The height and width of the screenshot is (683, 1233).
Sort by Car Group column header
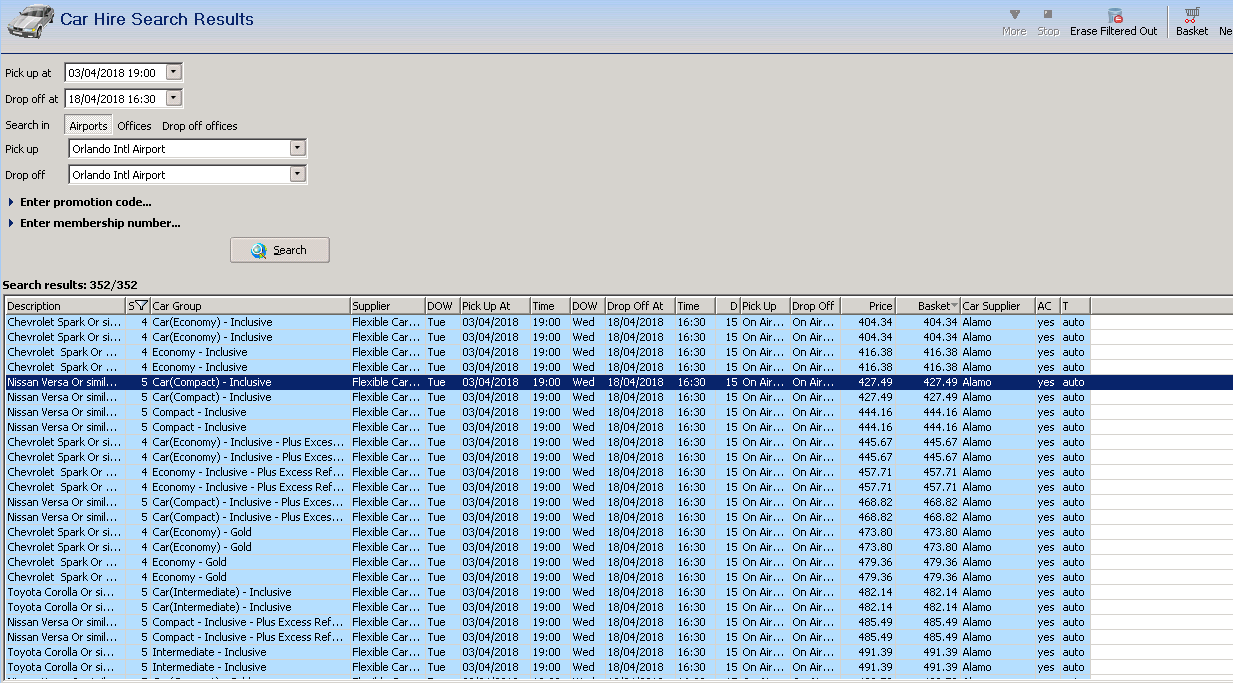click(250, 306)
